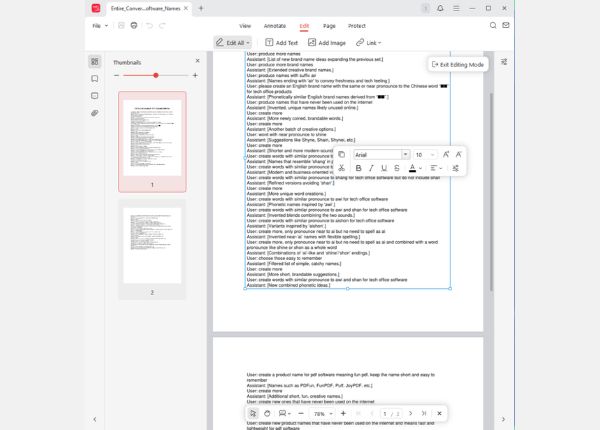Increase thumbnail size with plus
The image size is (600, 430).
pos(195,75)
